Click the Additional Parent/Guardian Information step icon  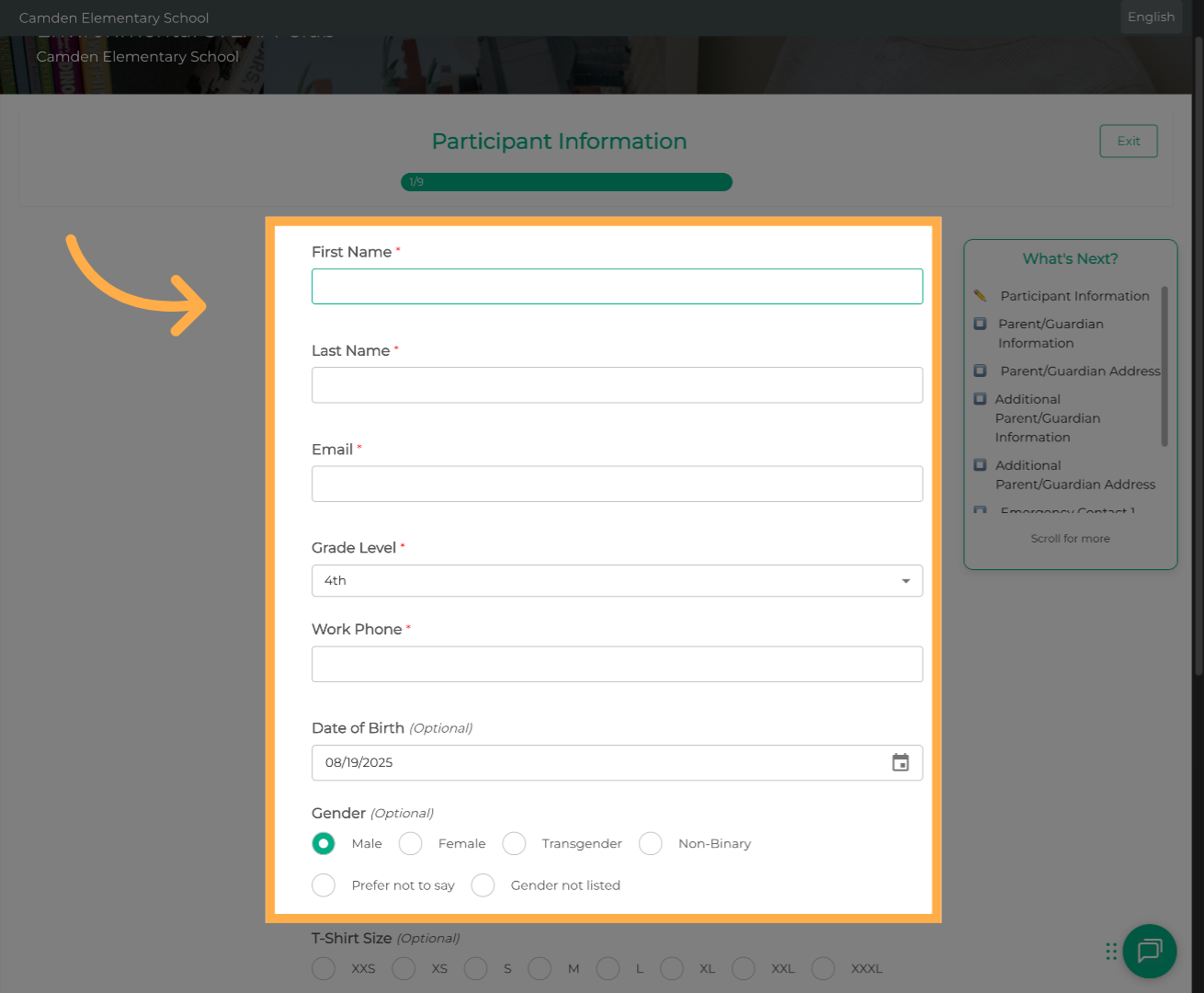980,399
